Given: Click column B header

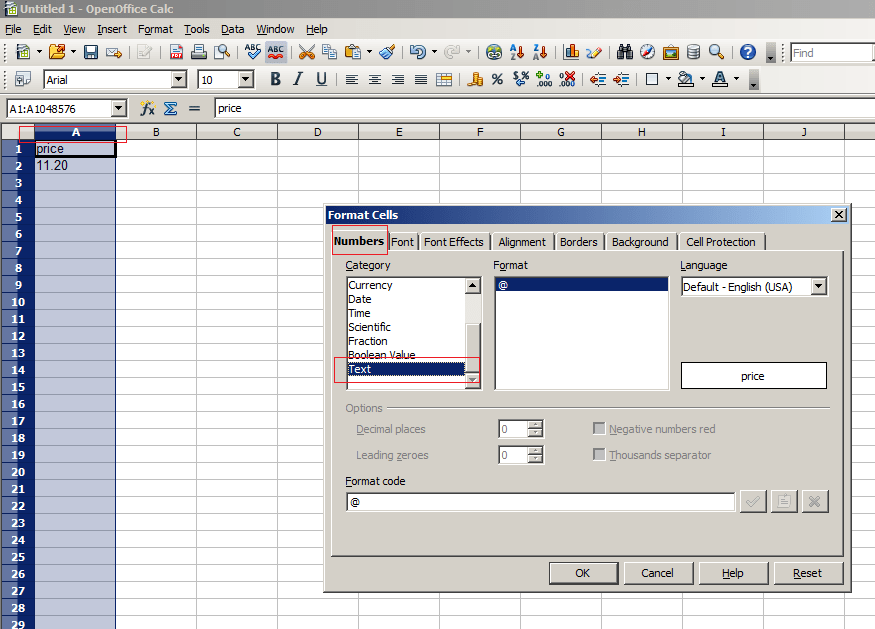Looking at the screenshot, I should coord(156,132).
